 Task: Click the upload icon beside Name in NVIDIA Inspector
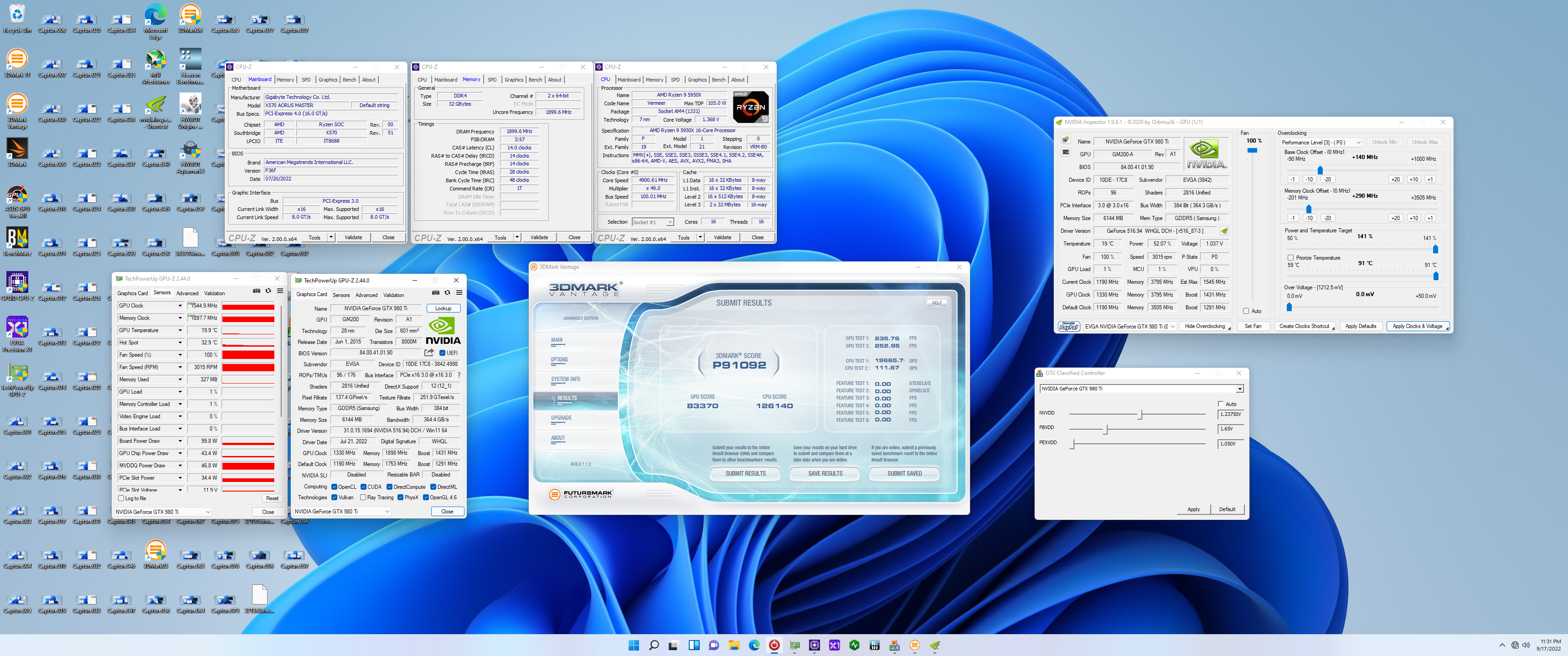(1066, 140)
